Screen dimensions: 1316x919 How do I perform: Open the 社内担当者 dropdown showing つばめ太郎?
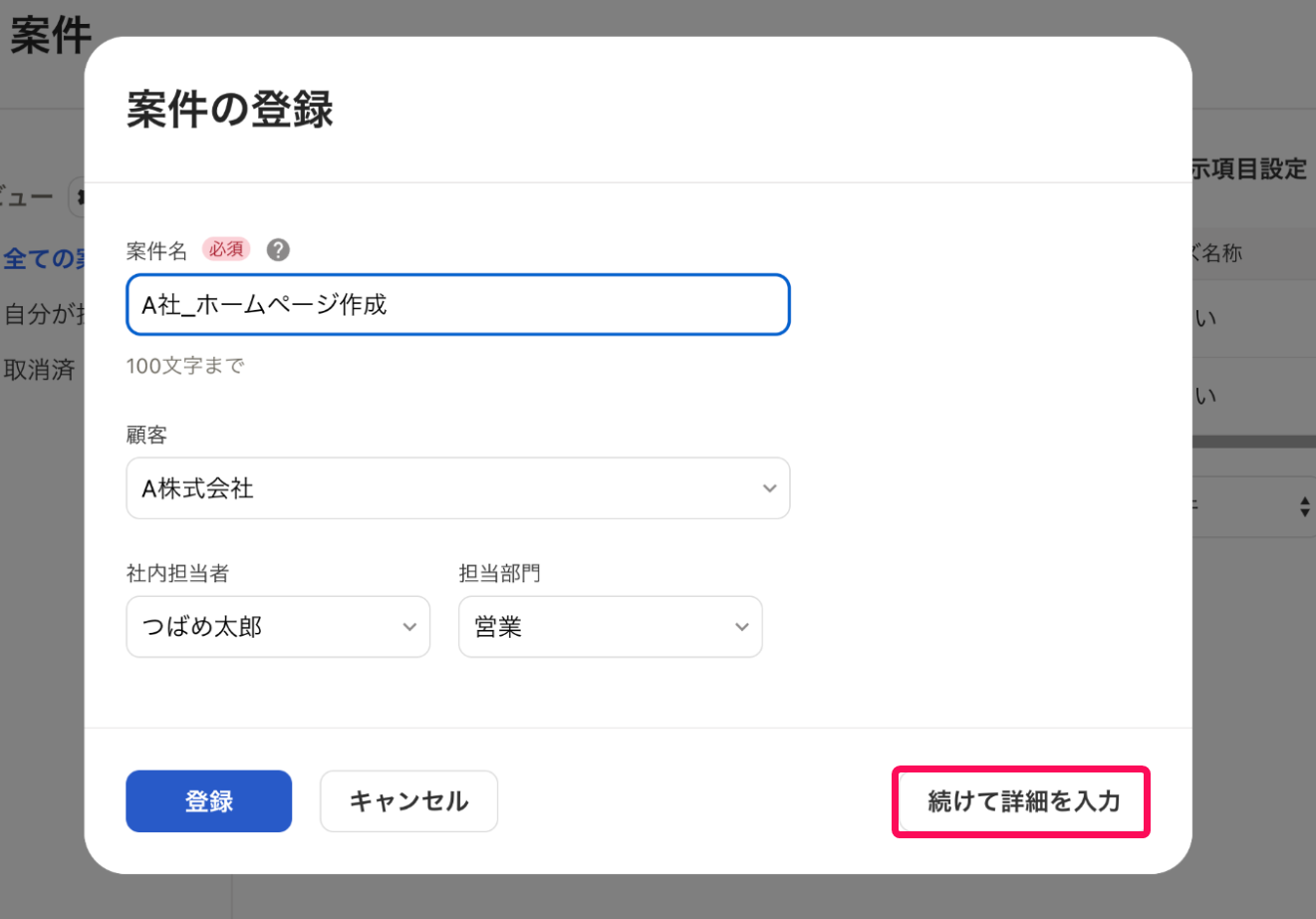point(278,627)
